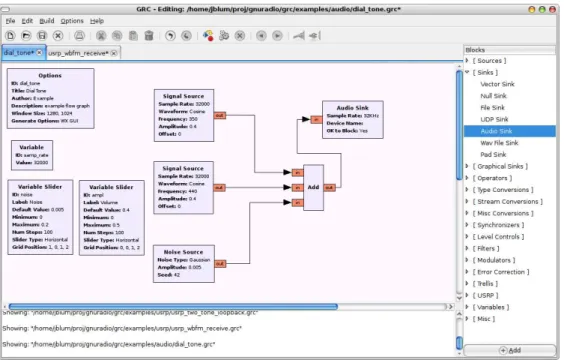Print the flow graph from the toolbar

click(x=79, y=36)
